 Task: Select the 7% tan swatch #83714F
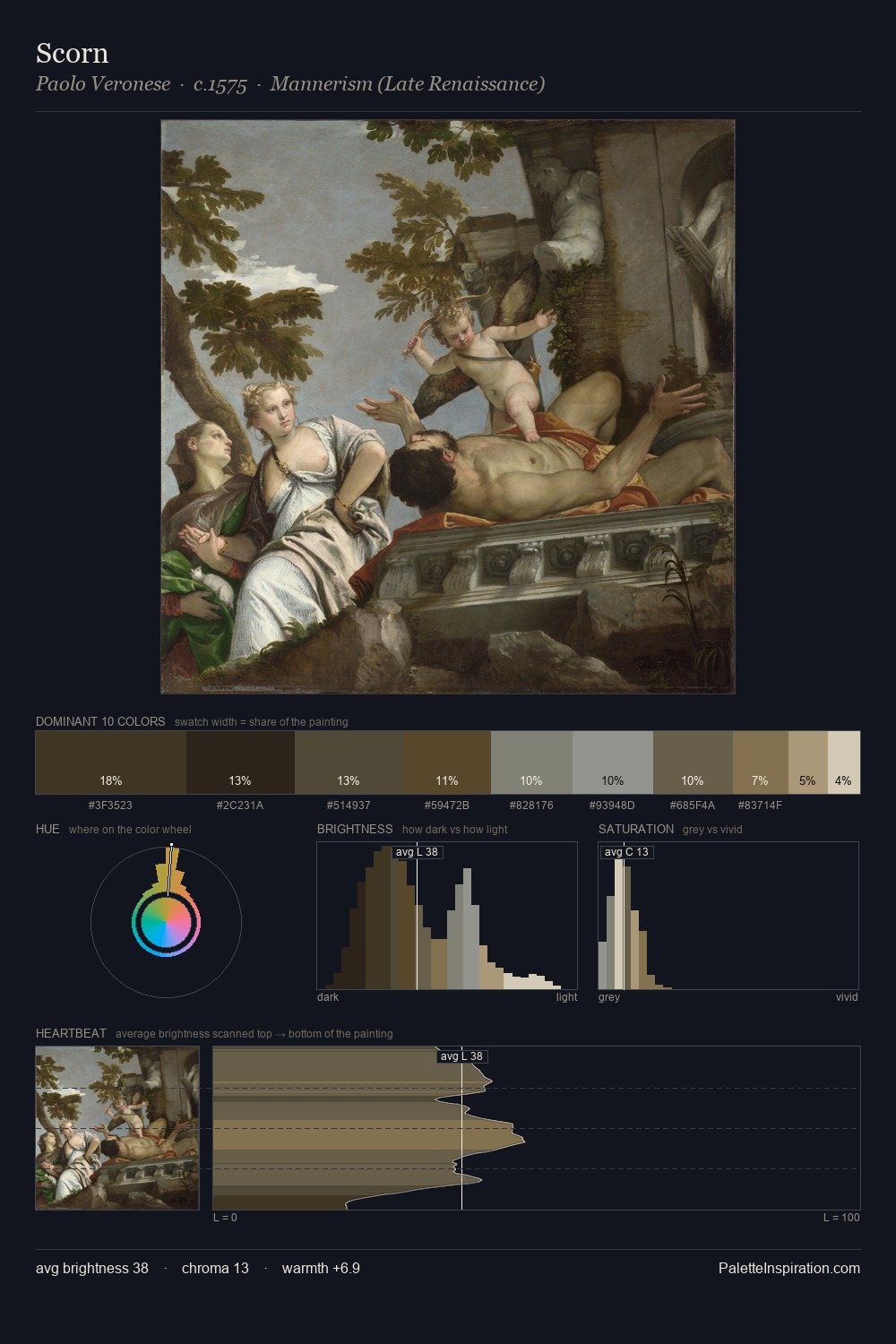coord(761,762)
